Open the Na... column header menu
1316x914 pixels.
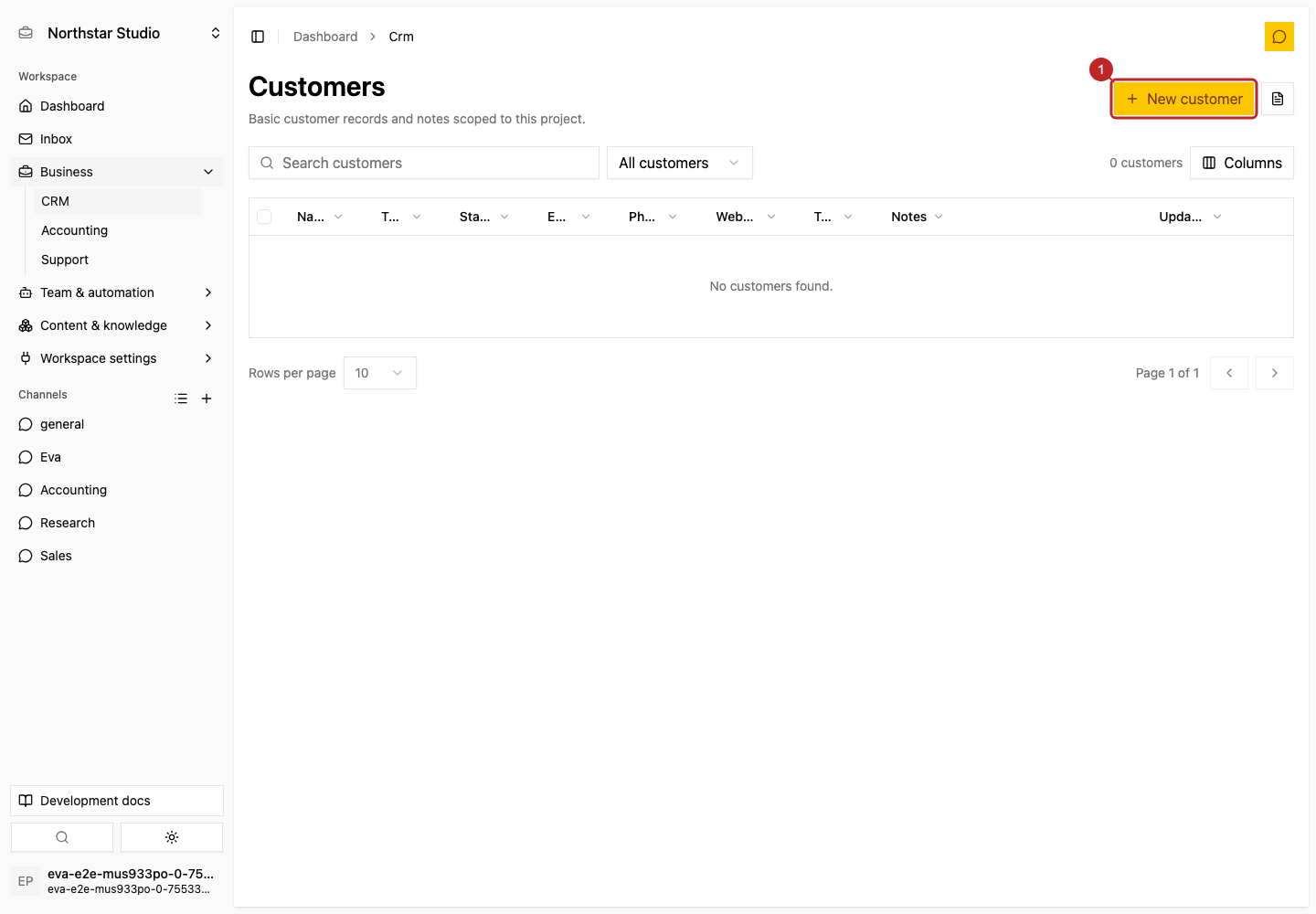[320, 217]
